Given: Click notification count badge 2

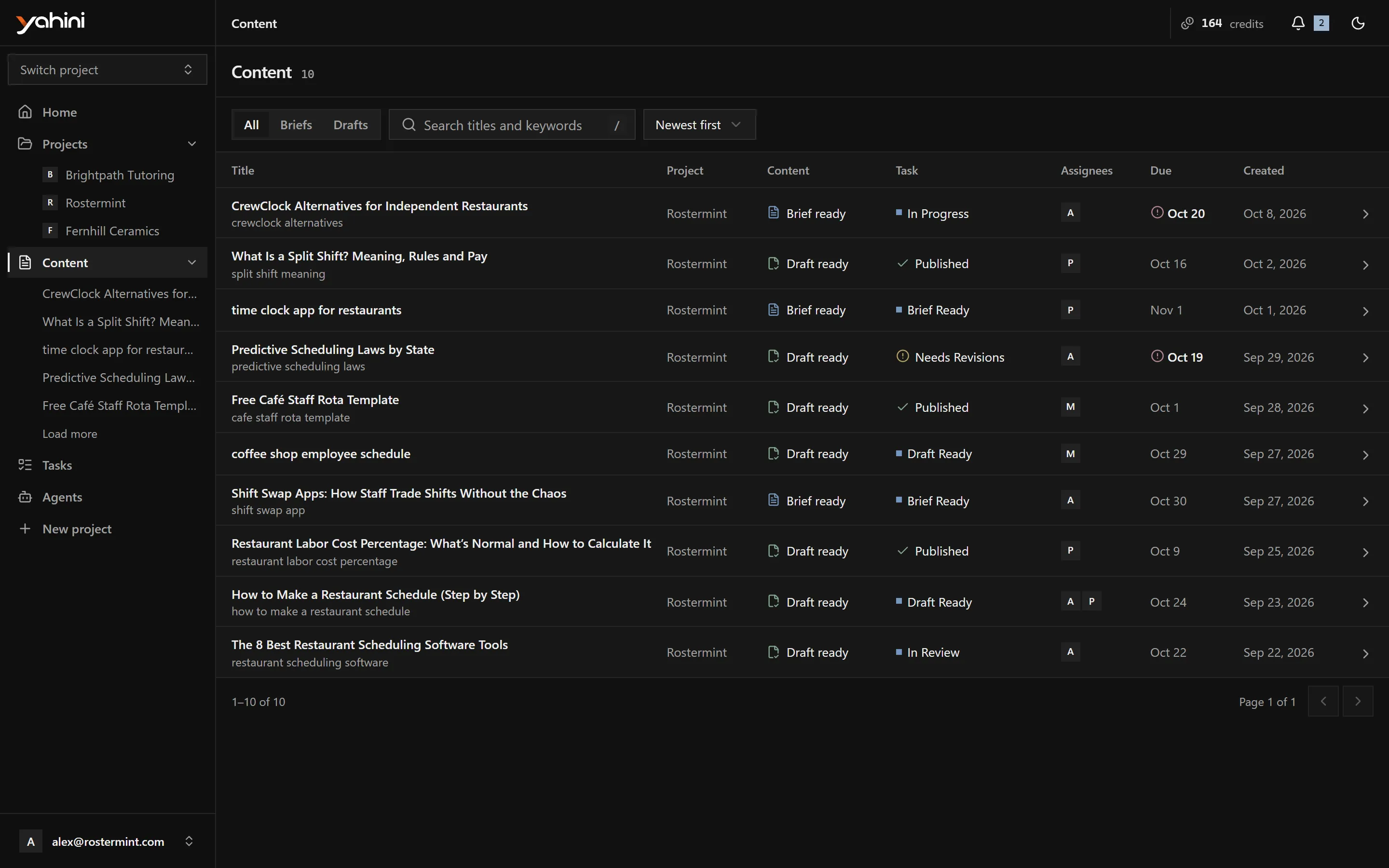Looking at the screenshot, I should pos(1321,23).
